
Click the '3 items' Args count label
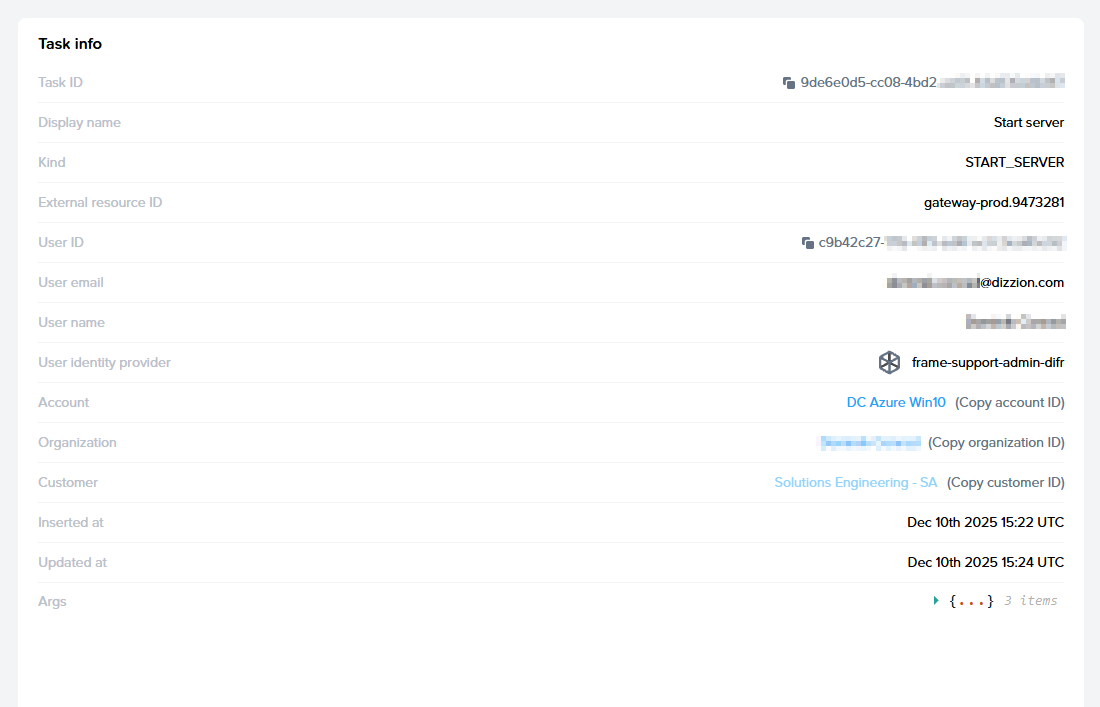point(1030,601)
